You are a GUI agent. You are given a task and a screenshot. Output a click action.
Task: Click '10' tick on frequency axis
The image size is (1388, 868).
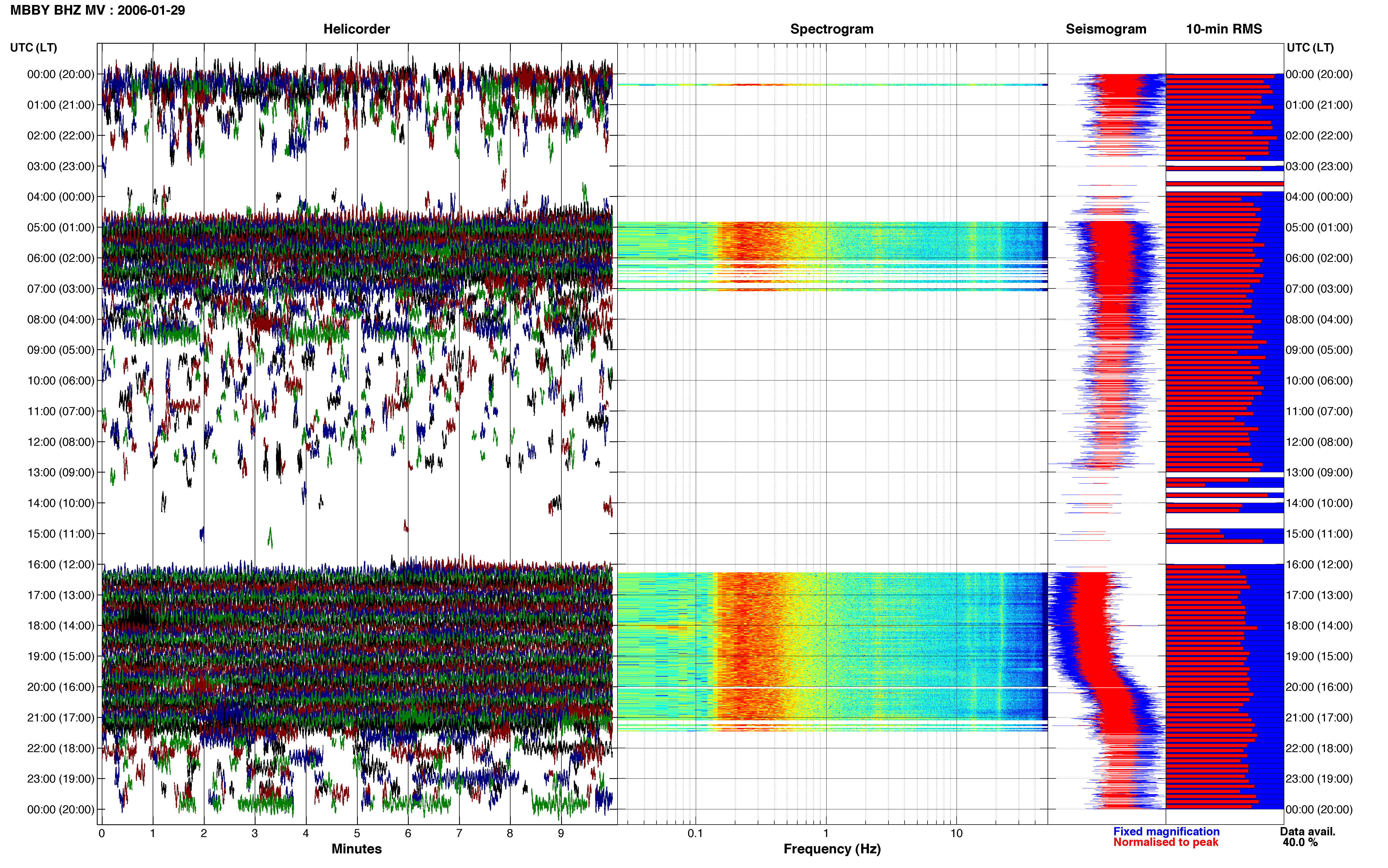(956, 833)
